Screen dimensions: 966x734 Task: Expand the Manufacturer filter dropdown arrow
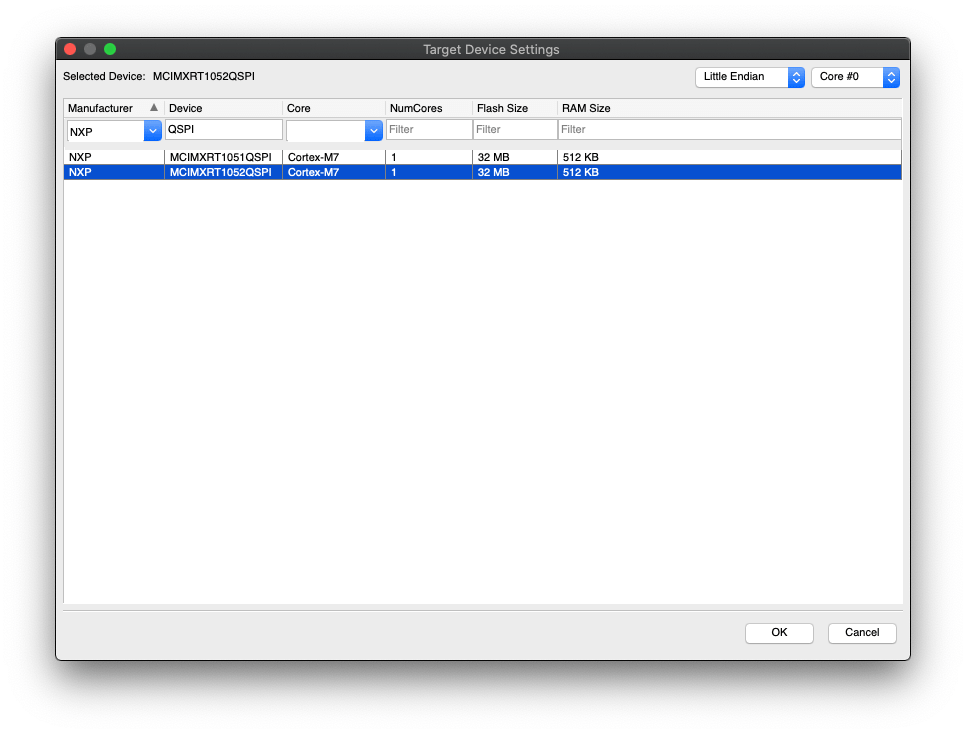coord(153,131)
